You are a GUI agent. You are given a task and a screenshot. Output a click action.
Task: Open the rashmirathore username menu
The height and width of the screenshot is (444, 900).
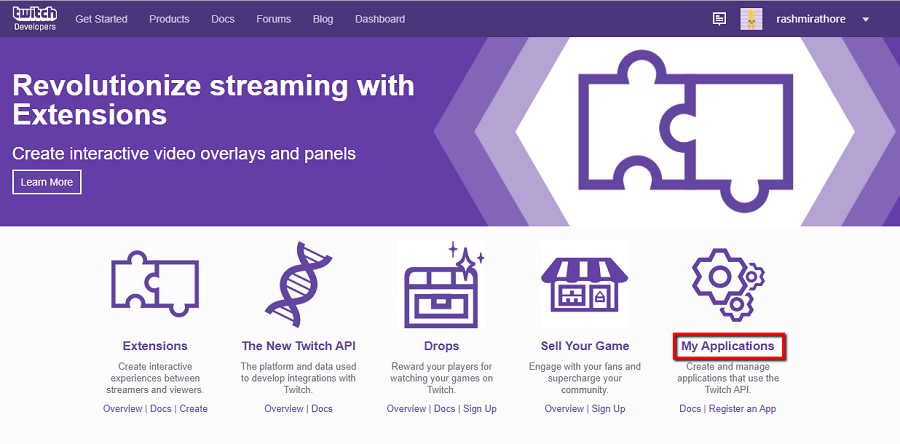[x=810, y=19]
